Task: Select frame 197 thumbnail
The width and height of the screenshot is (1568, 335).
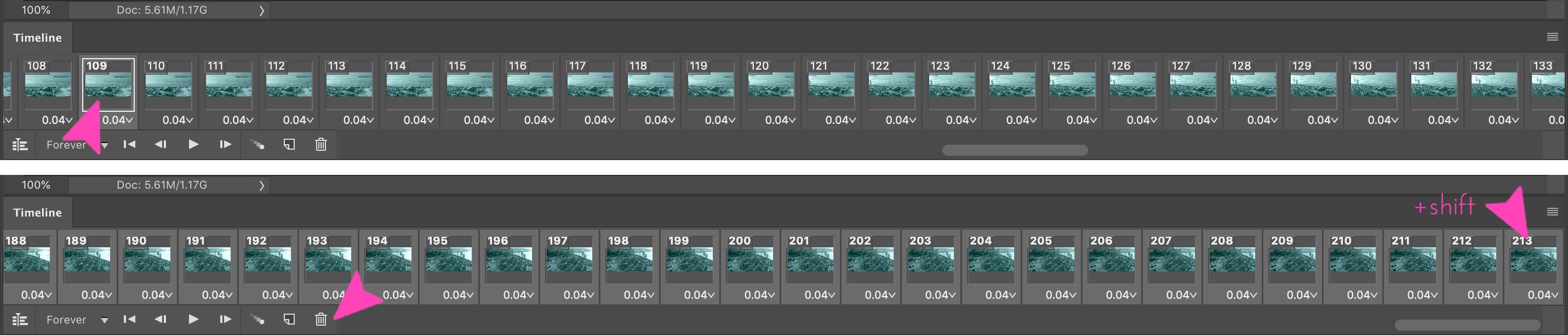Action: click(x=570, y=259)
